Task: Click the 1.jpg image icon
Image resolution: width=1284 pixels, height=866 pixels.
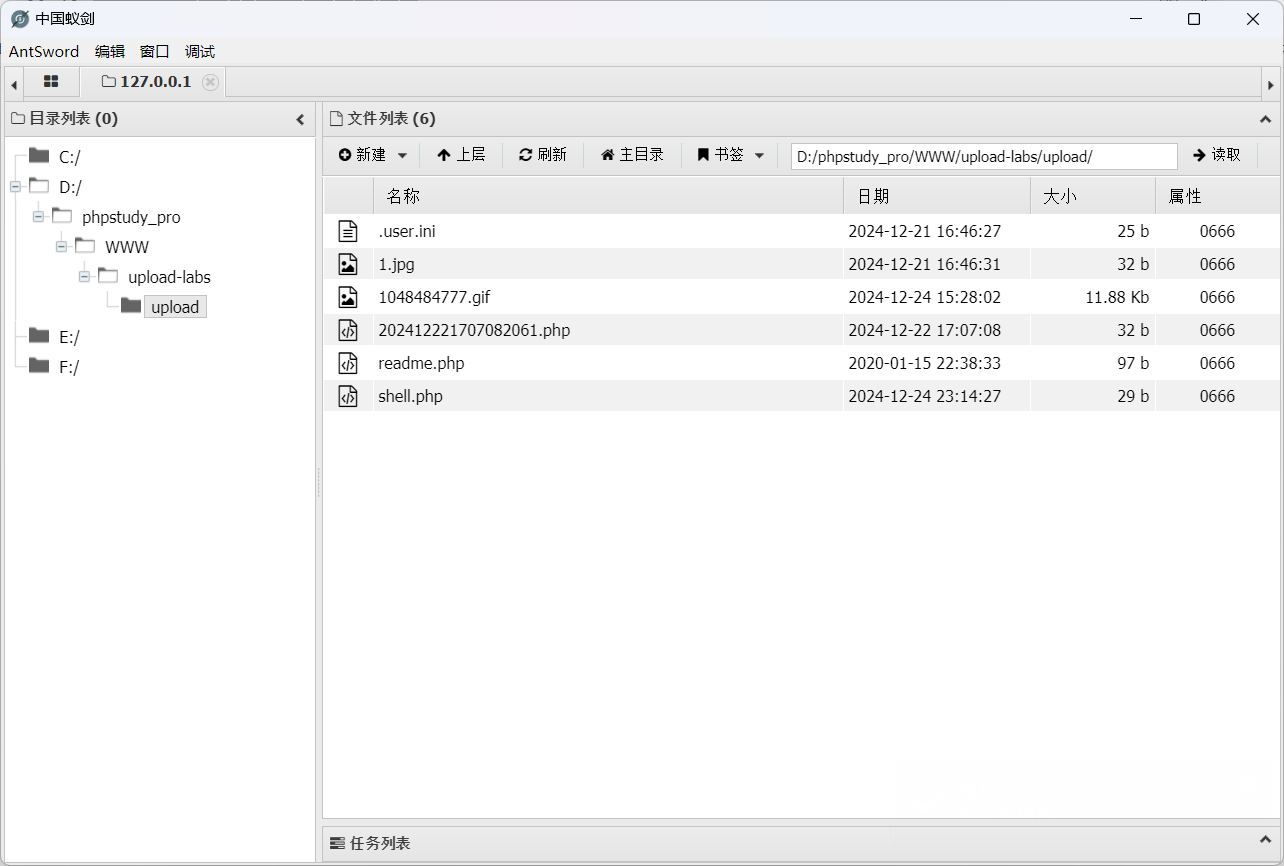Action: pos(347,264)
